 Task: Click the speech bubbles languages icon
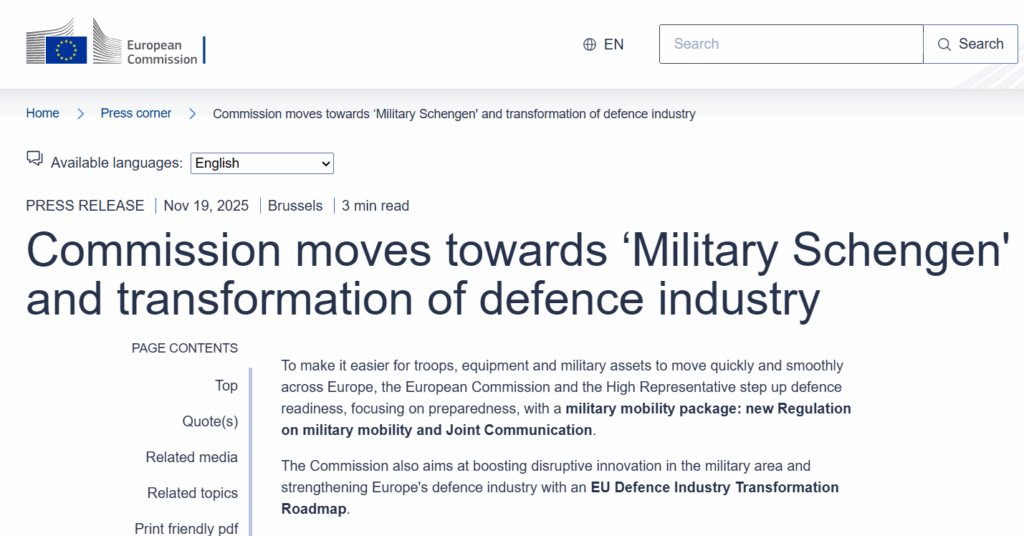coord(35,159)
